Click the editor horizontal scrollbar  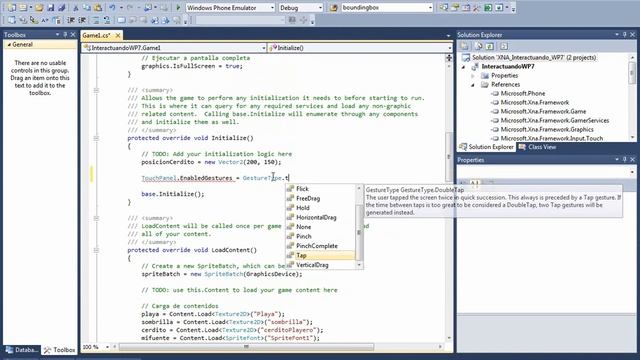(246, 347)
